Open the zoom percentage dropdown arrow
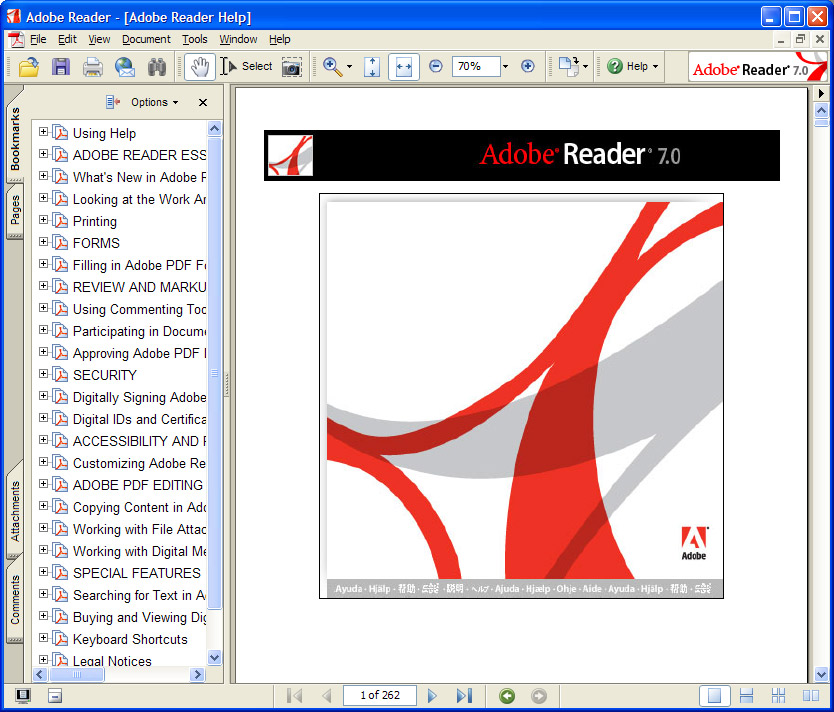The image size is (834, 712). (x=505, y=66)
